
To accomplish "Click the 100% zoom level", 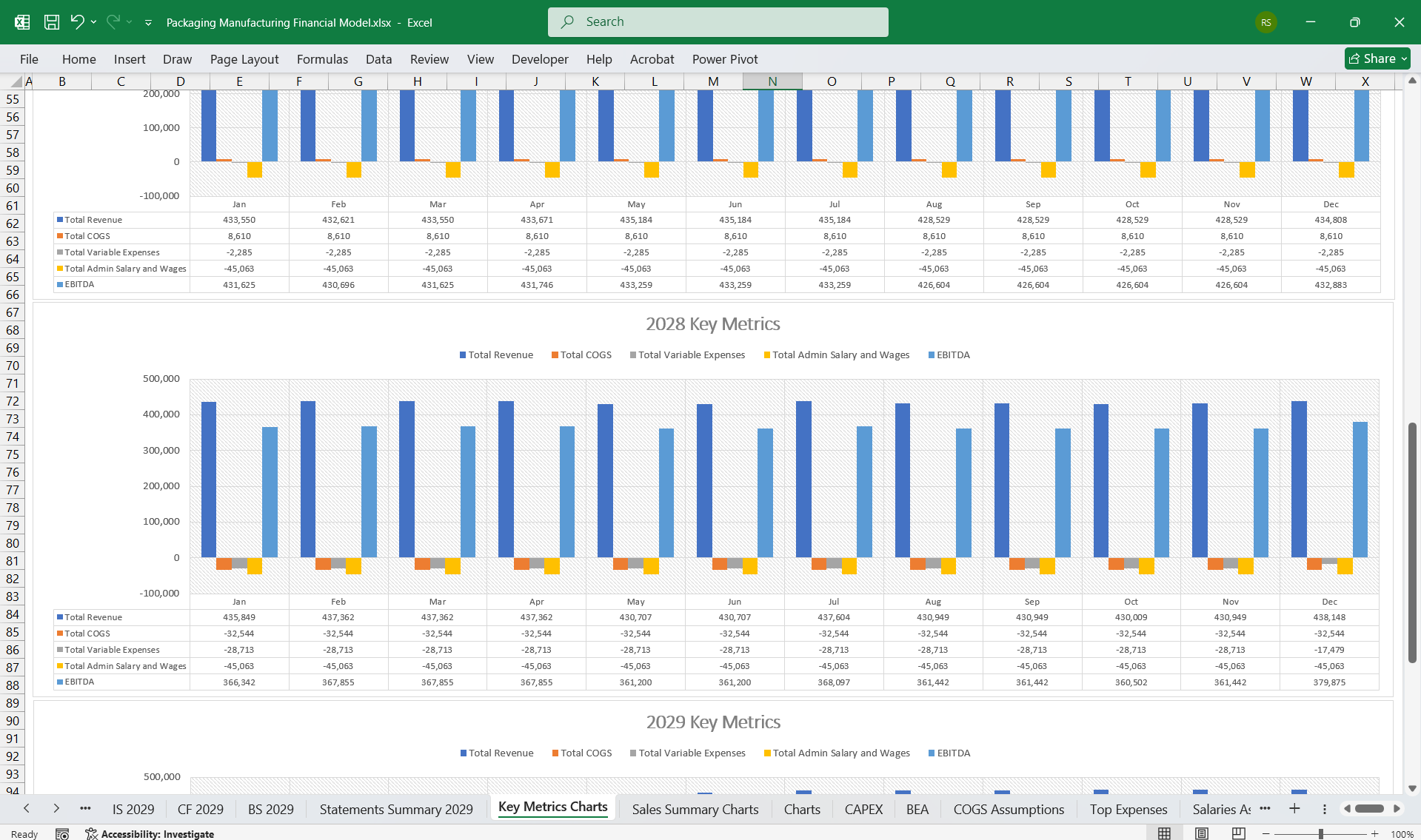I will [x=1402, y=834].
